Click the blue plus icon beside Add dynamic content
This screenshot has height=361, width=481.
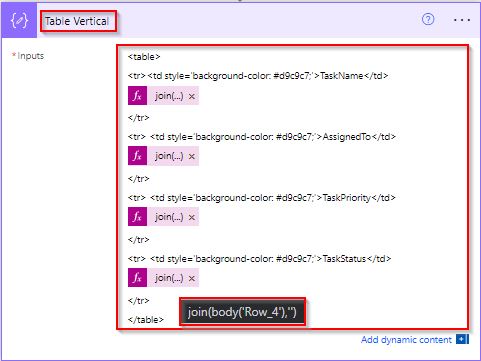tap(462, 339)
